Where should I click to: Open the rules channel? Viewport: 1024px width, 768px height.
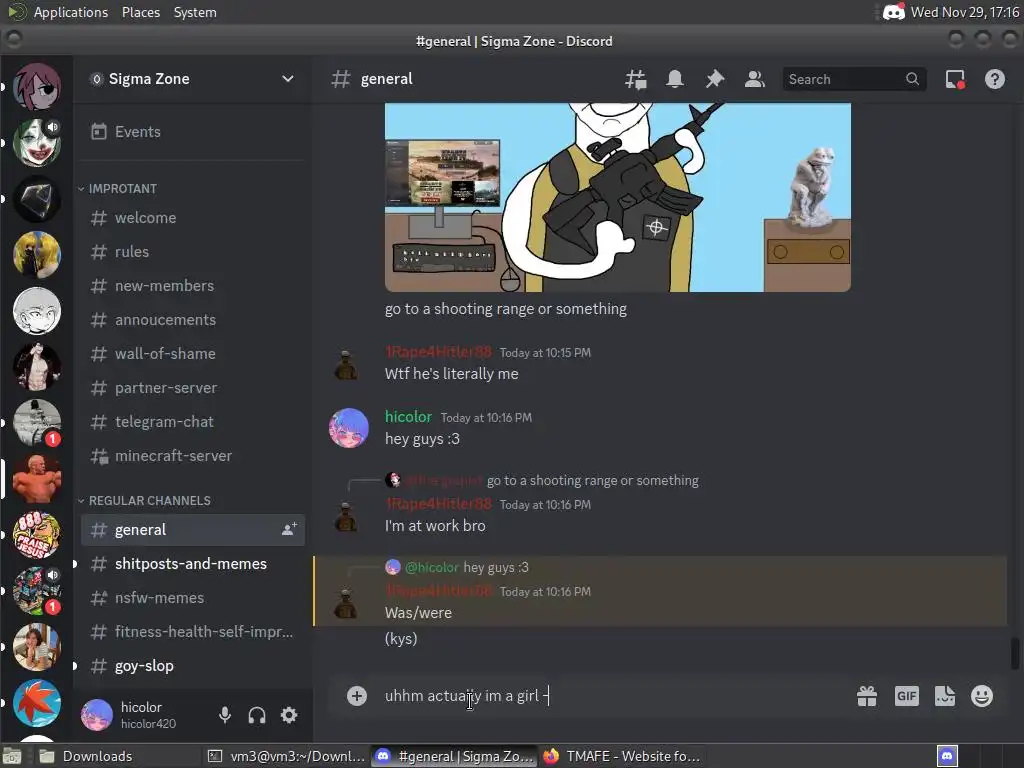click(x=192, y=252)
